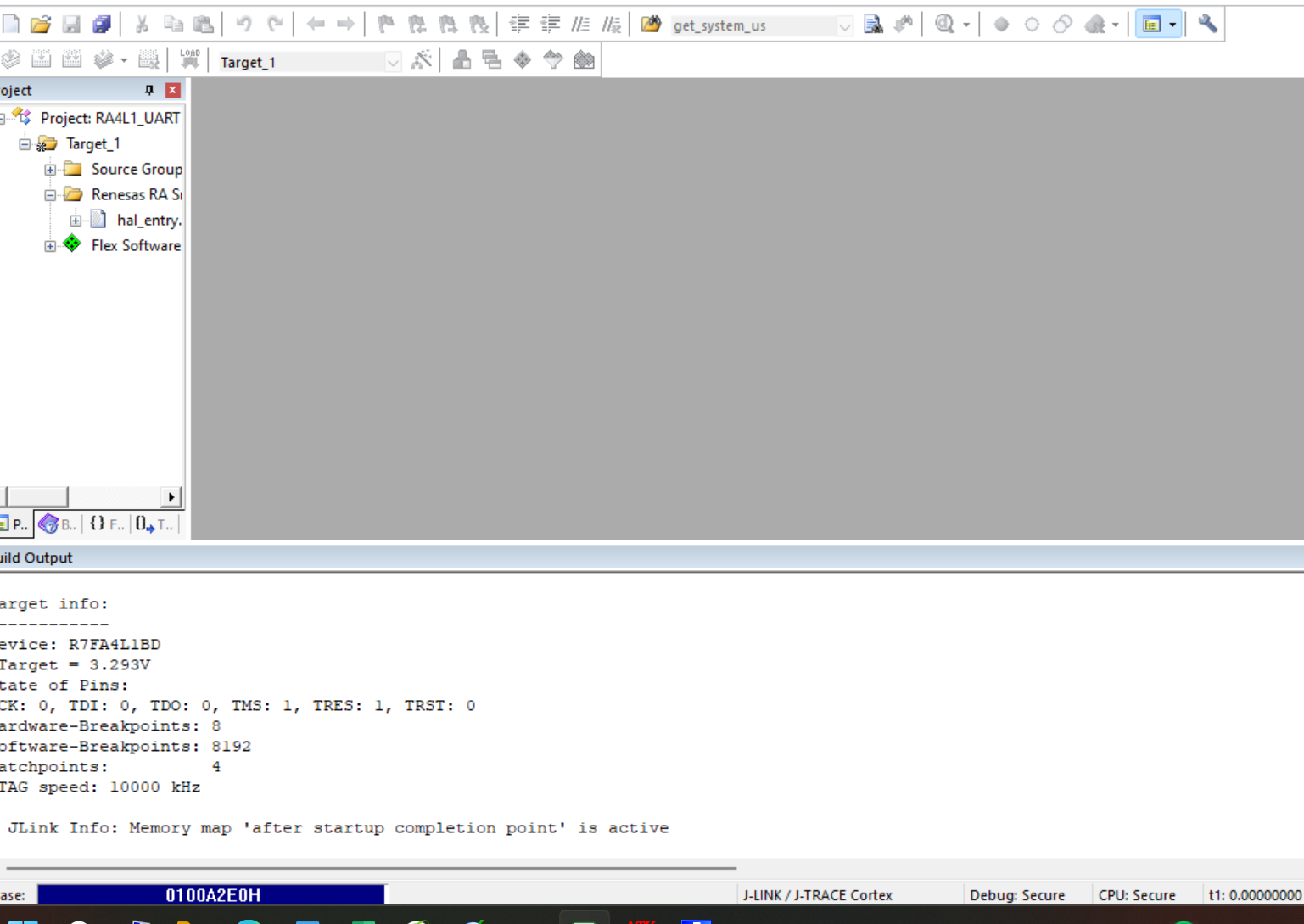Open the window view dropdown arrow
Viewport: 1304px width, 924px height.
[x=1172, y=25]
